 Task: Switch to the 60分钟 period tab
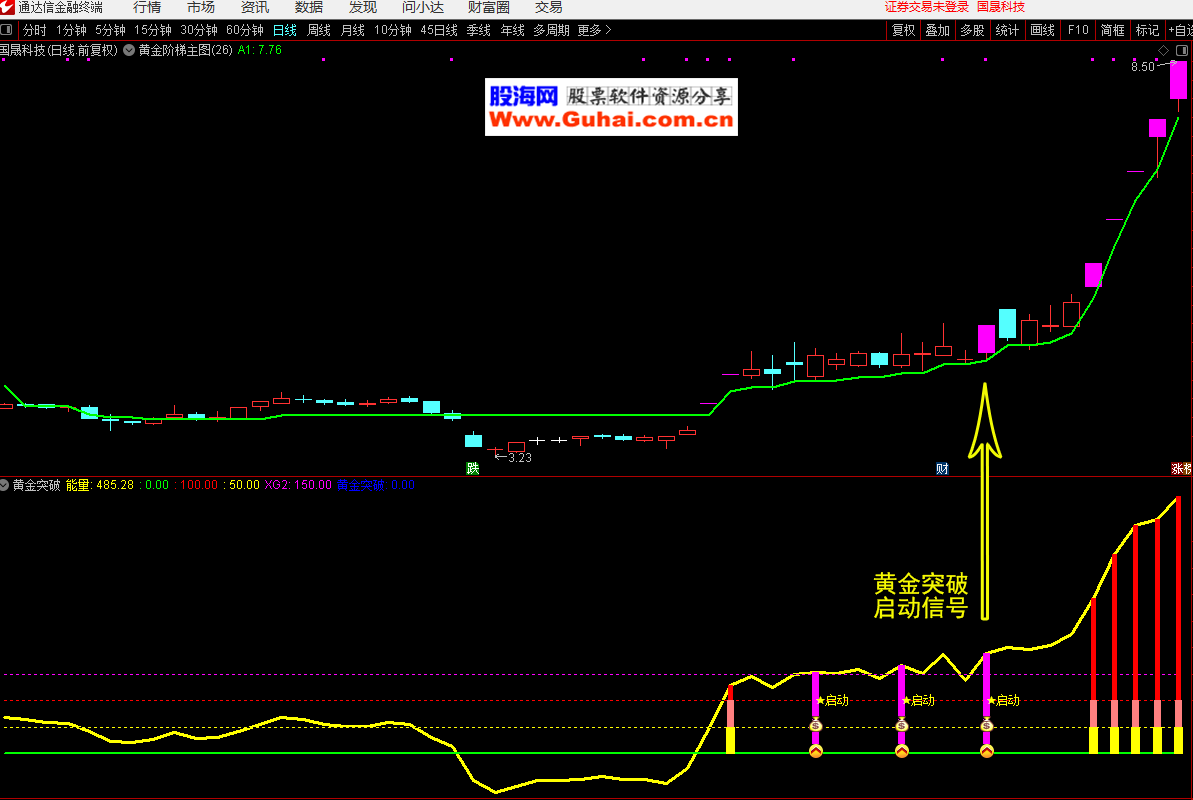(x=244, y=30)
